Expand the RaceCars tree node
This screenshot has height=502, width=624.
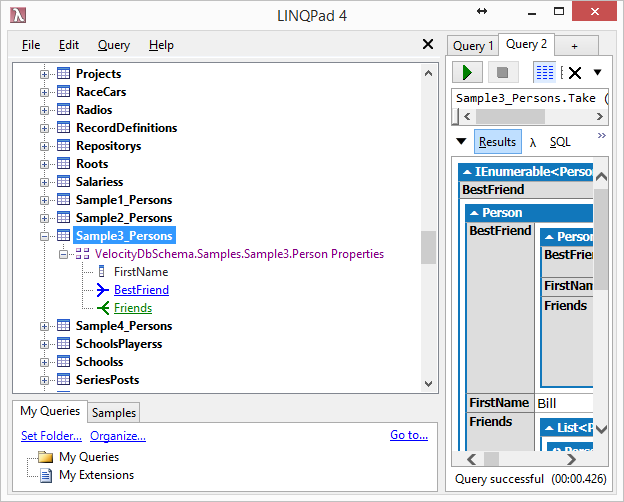click(x=44, y=92)
